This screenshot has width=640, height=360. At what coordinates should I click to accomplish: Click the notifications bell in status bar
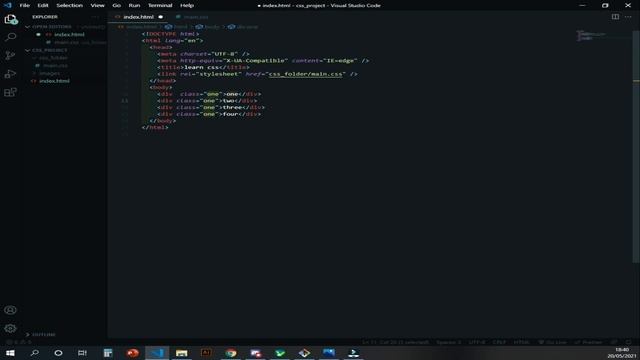click(628, 342)
